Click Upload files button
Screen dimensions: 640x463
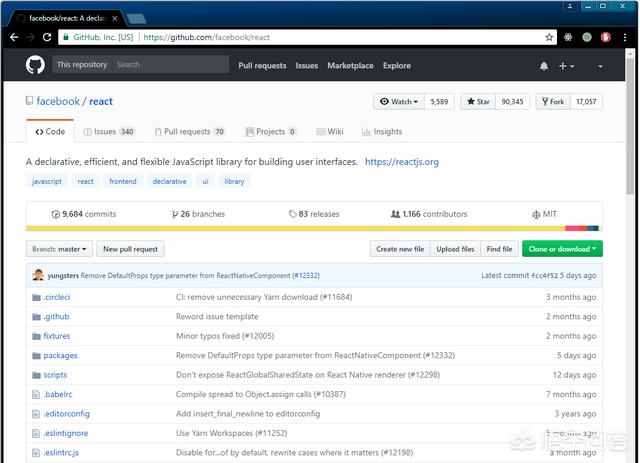coord(455,249)
